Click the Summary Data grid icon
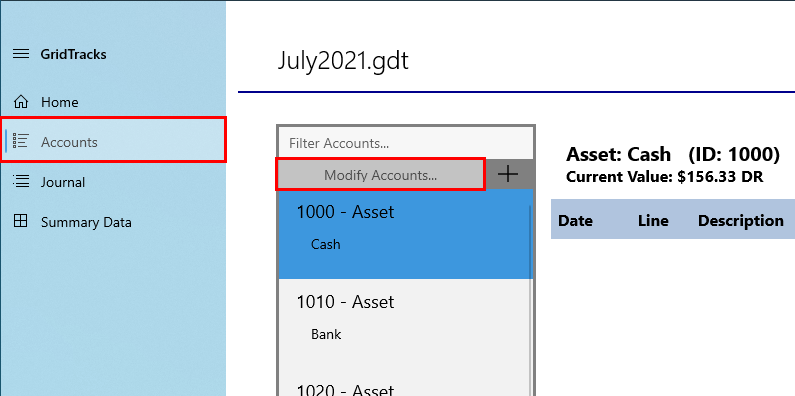 (21, 222)
